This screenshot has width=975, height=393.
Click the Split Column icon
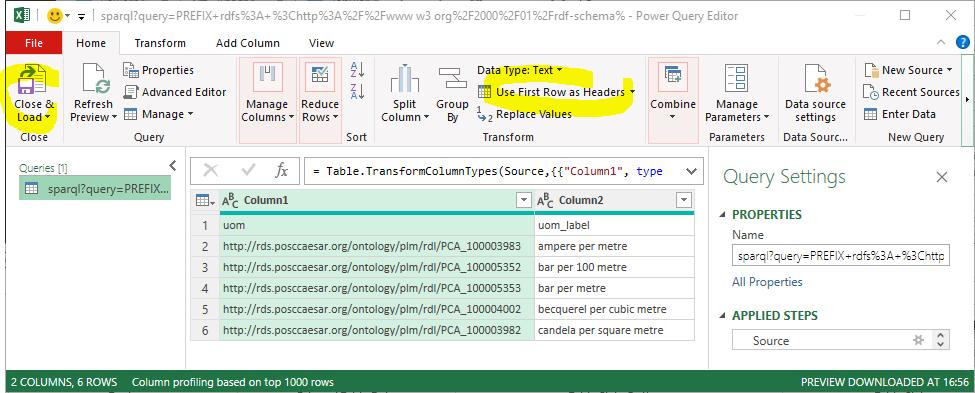tap(405, 79)
